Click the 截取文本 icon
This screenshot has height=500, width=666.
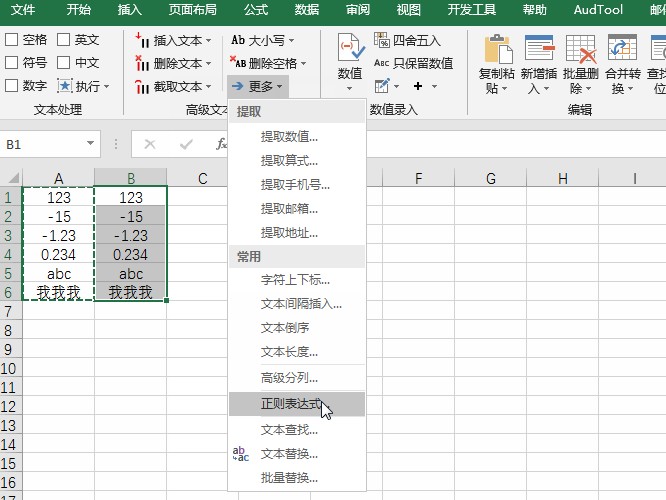point(142,86)
